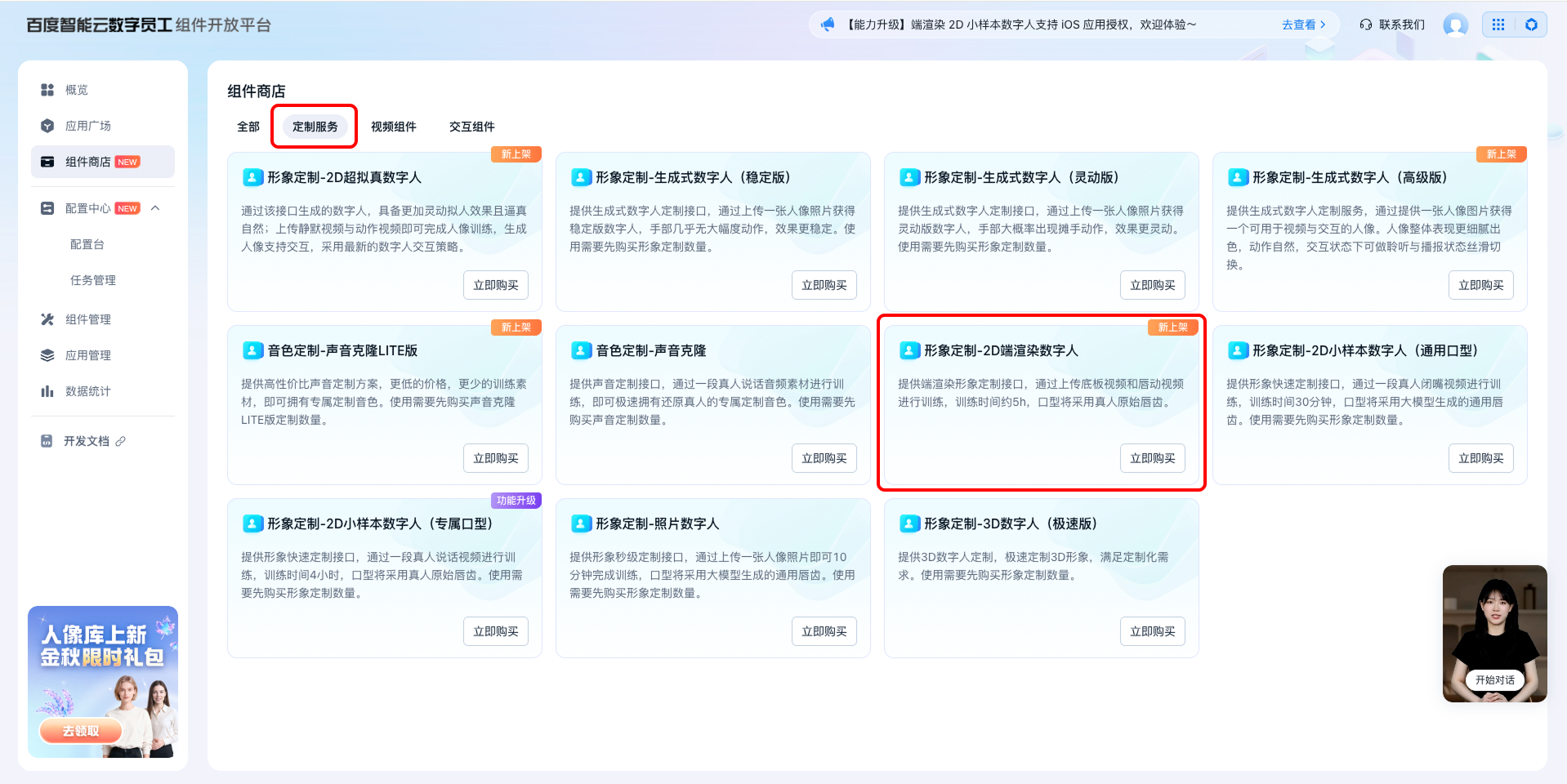Click the user avatar icon
1567x784 pixels.
[x=1455, y=25]
